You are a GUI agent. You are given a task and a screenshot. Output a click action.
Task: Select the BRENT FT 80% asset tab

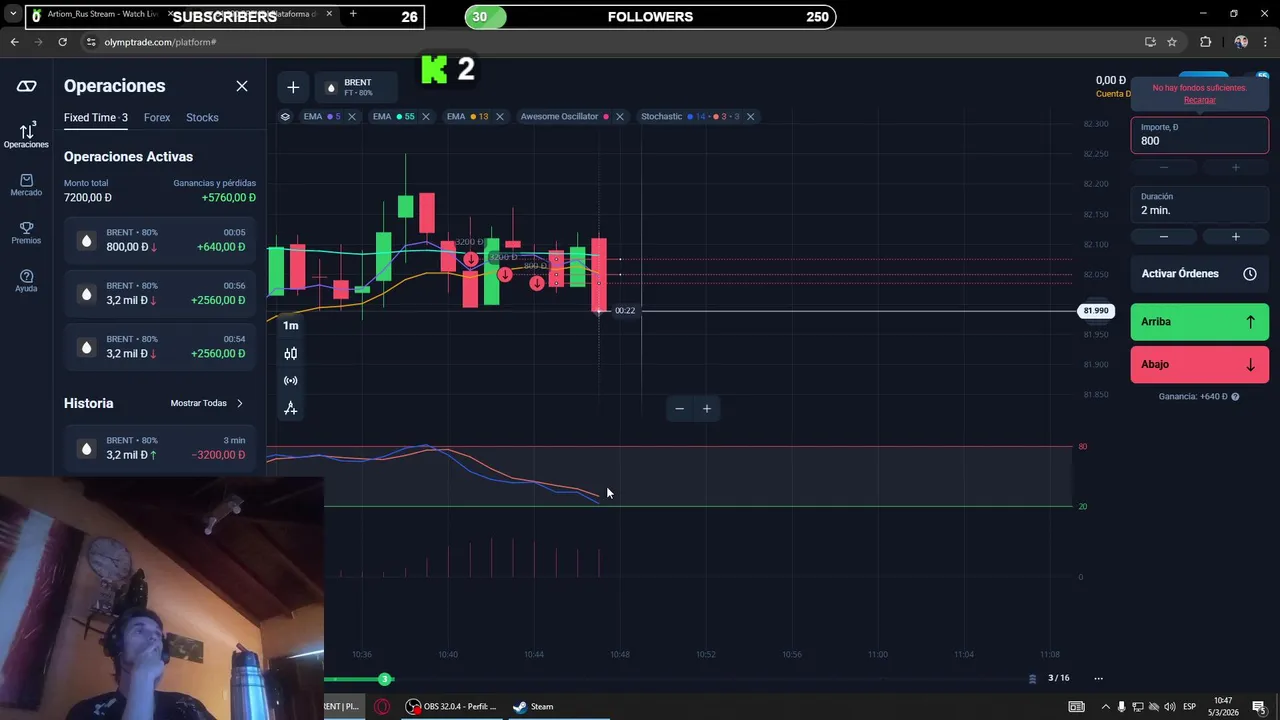(x=356, y=88)
